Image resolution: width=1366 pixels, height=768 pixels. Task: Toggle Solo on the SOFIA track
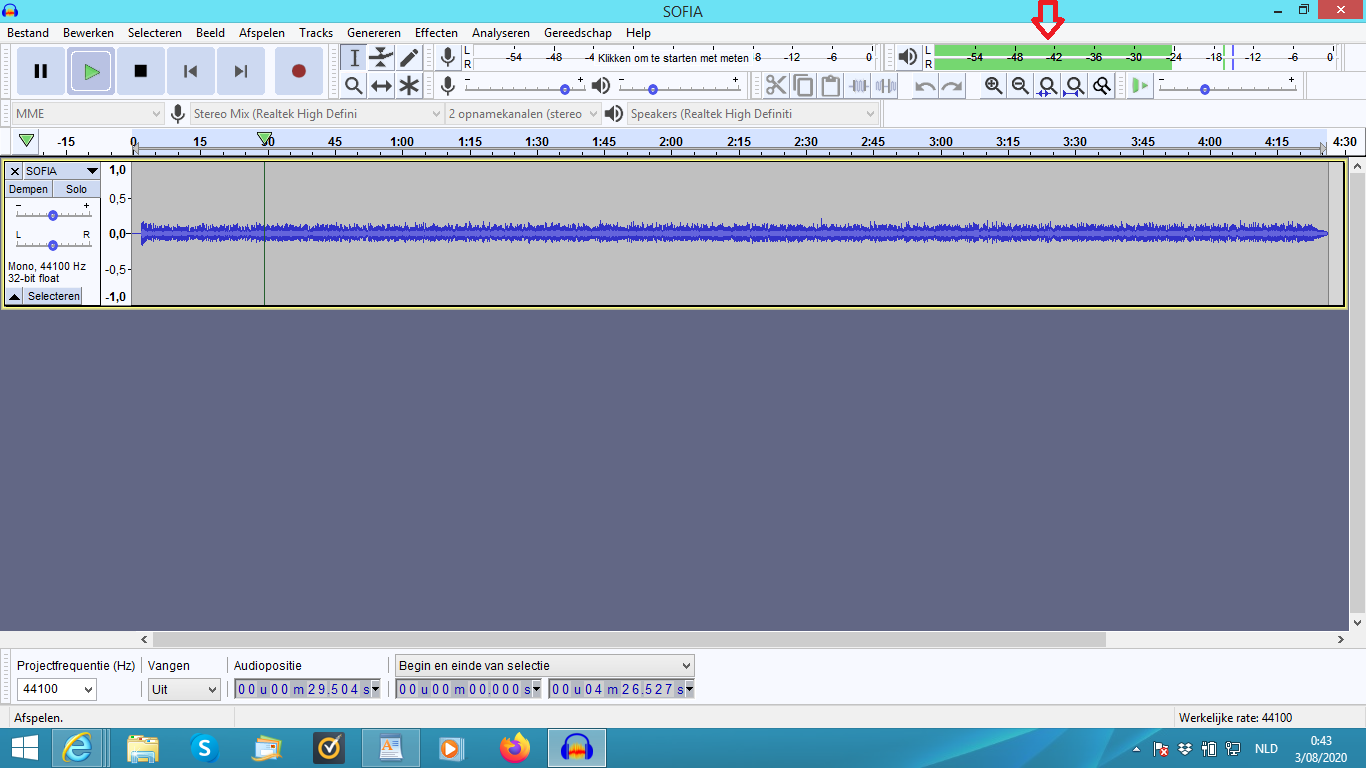coord(76,189)
